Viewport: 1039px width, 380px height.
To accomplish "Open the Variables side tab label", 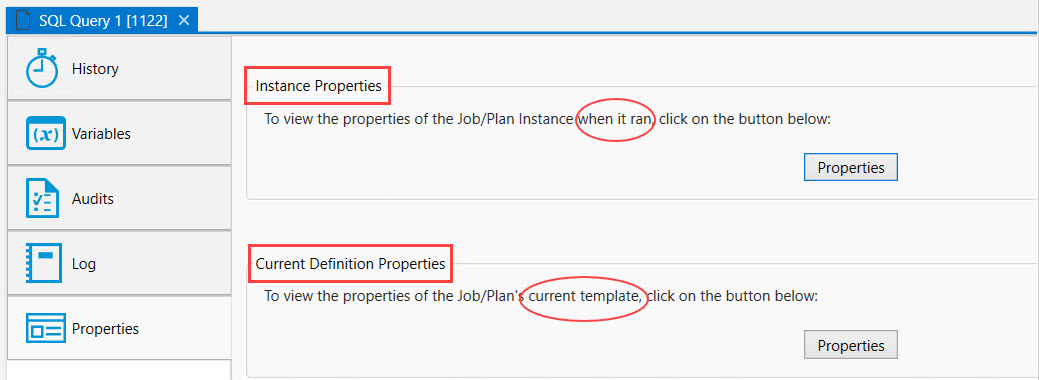I will pyautogui.click(x=101, y=133).
